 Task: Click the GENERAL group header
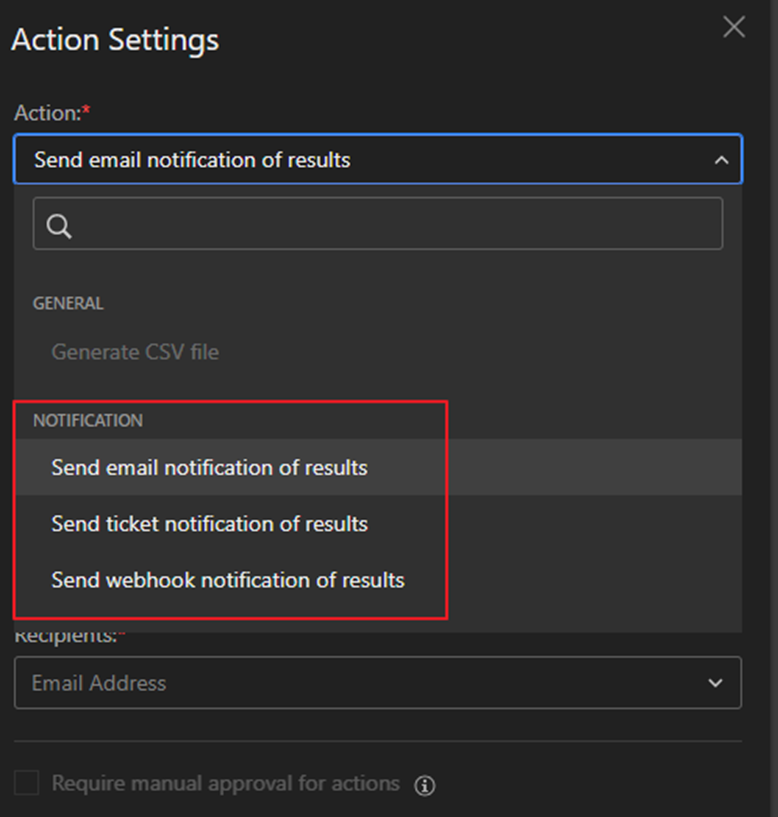68,303
